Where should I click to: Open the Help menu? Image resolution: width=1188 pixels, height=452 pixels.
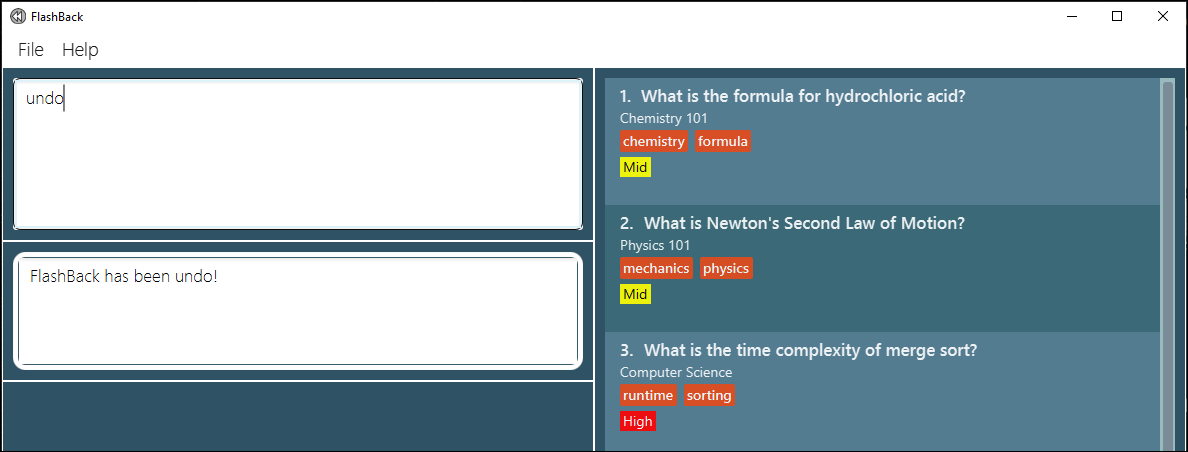(80, 50)
